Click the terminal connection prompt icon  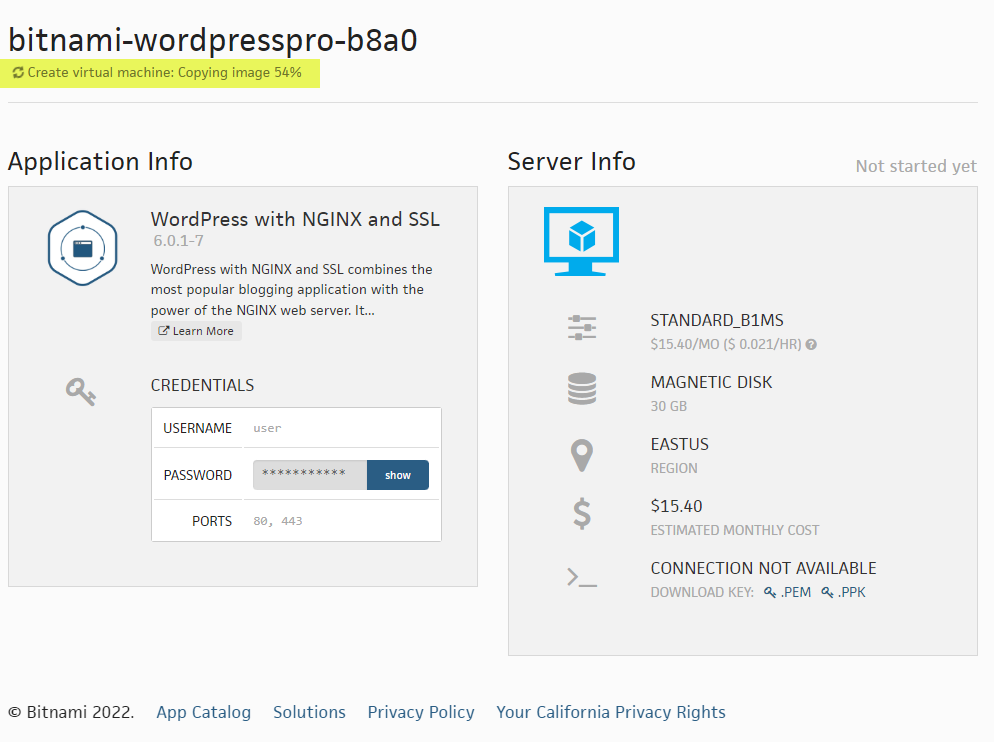coord(582,577)
